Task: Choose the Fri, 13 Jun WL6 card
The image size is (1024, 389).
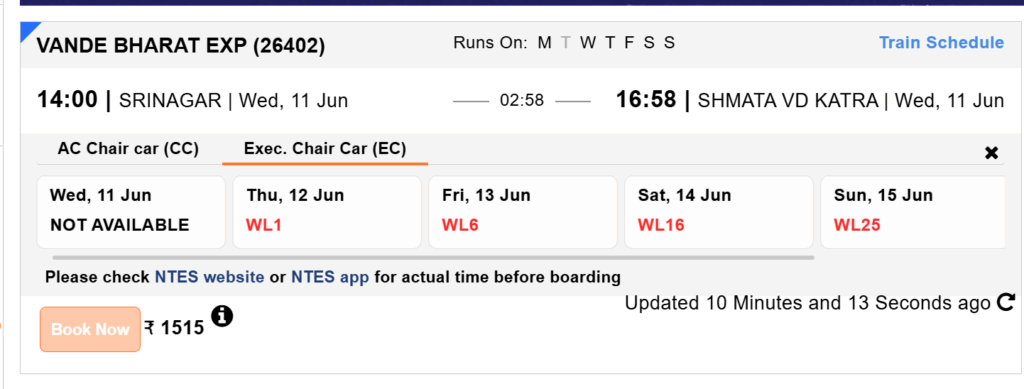Action: click(522, 212)
